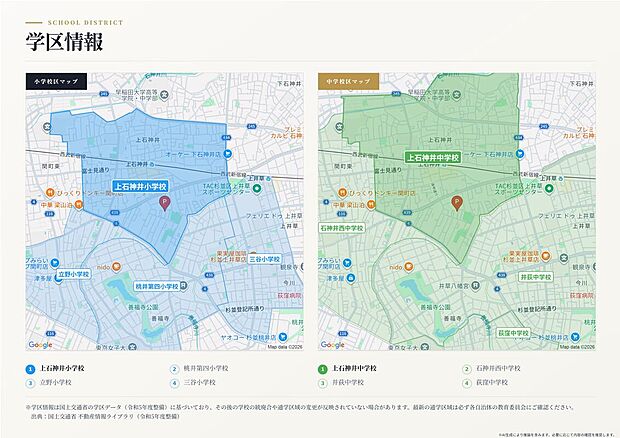Click TAC杉並区上井草スポーツセンター green marker in left map
This screenshot has height=438, width=620.
pos(257,189)
